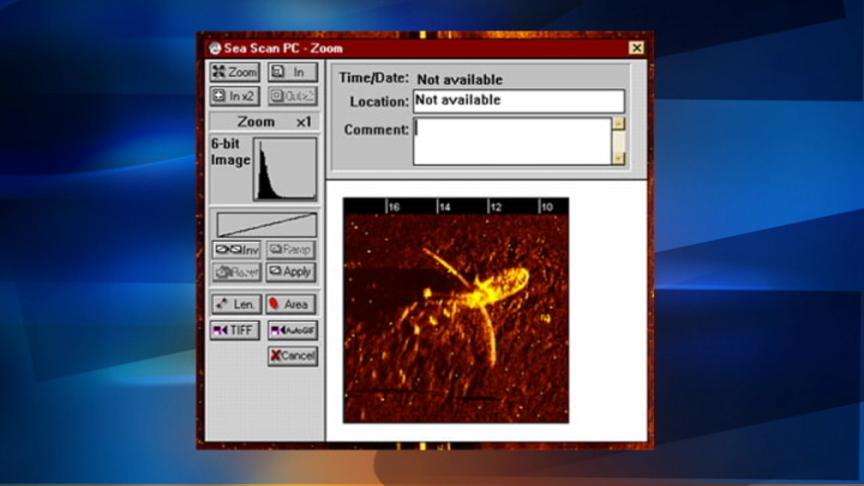Select the In x2 zoom button
The height and width of the screenshot is (486, 864).
point(235,96)
